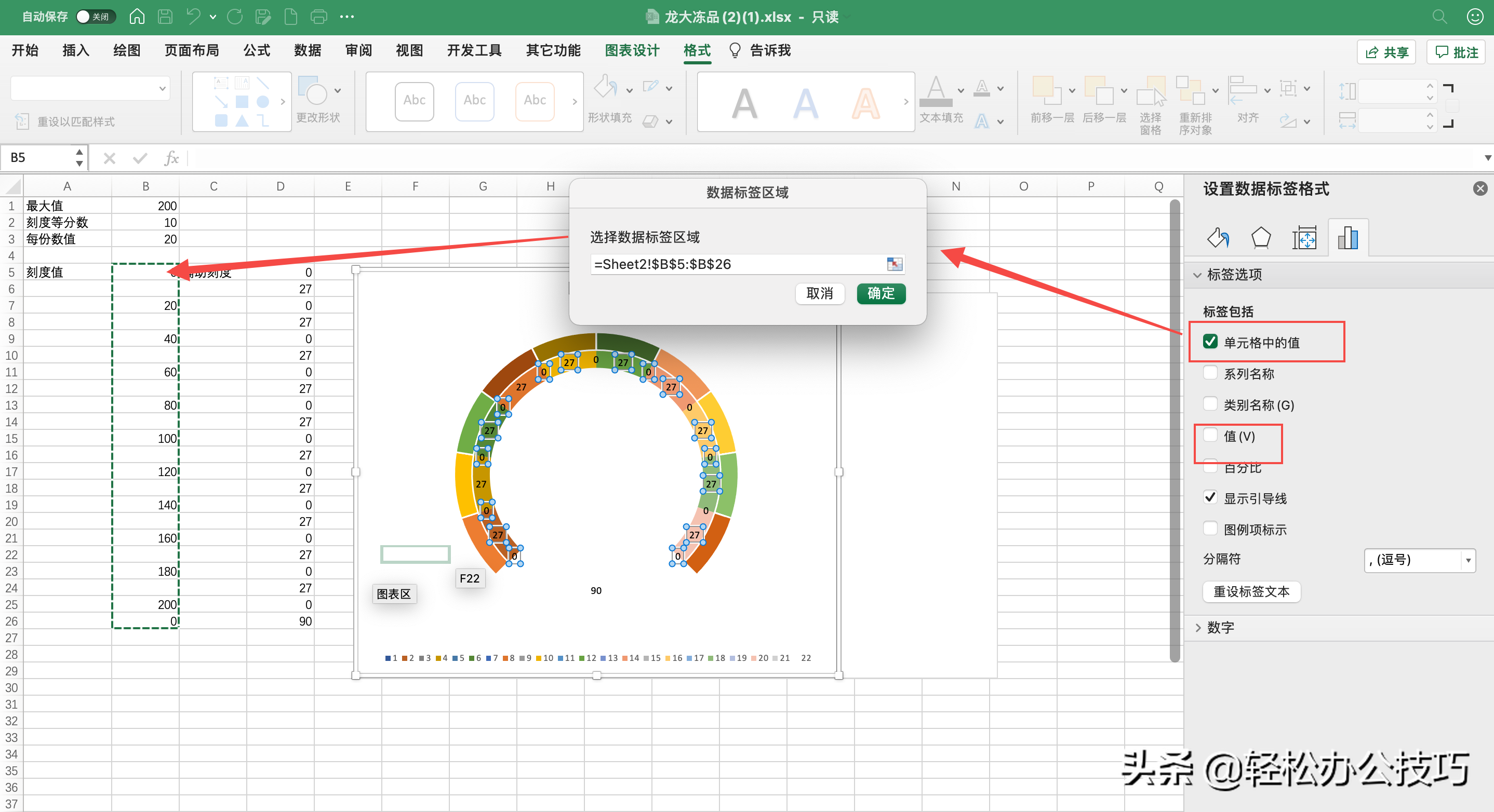
Task: Click the Undo arrow icon
Action: (193, 16)
